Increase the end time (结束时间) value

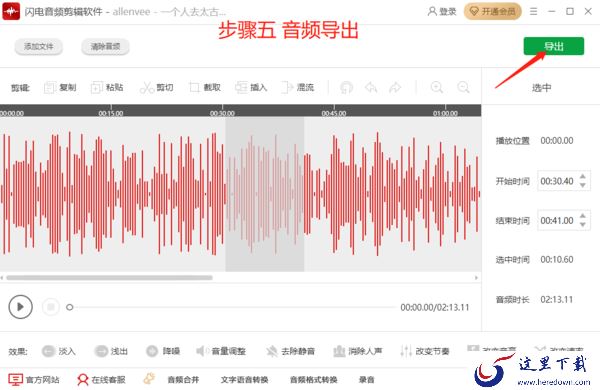point(582,216)
